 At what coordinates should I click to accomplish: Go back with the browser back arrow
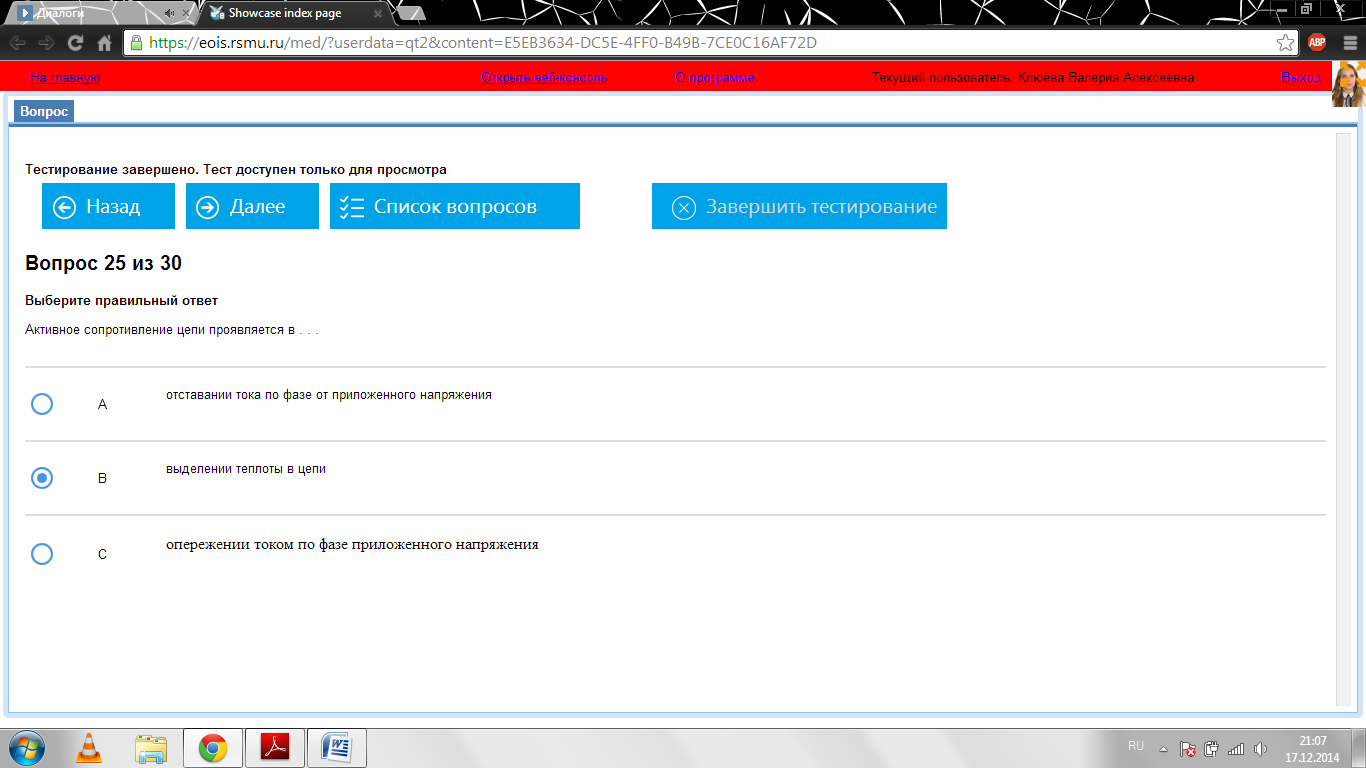[17, 43]
